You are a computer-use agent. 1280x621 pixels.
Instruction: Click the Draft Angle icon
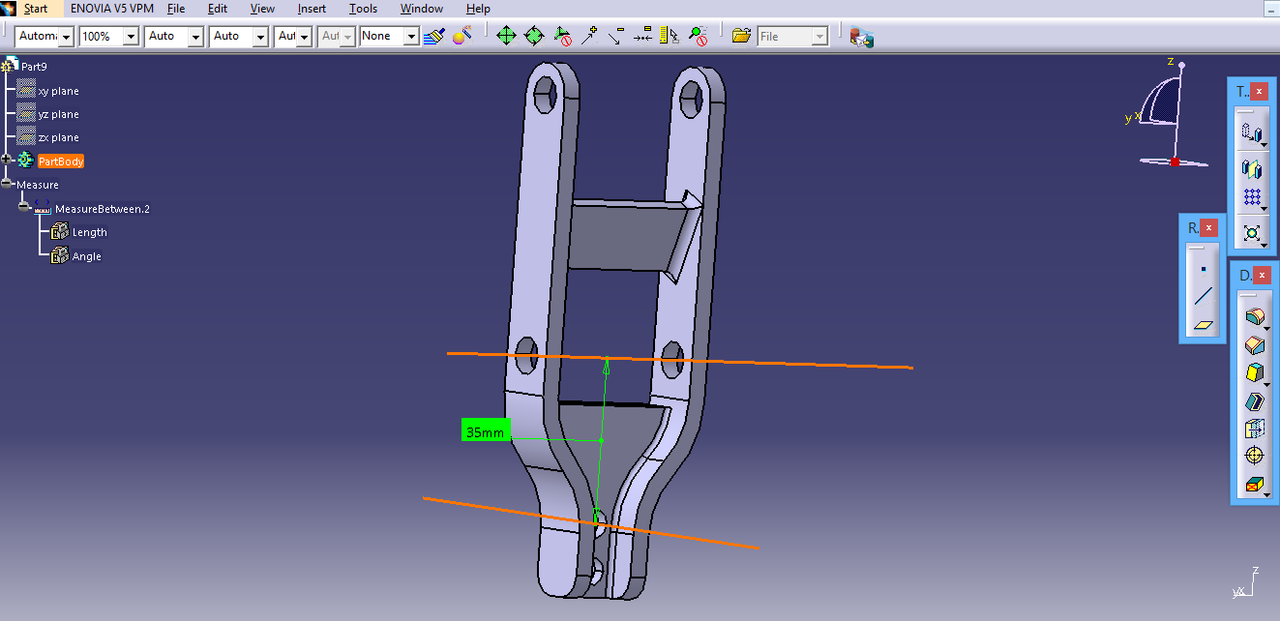(x=1254, y=373)
